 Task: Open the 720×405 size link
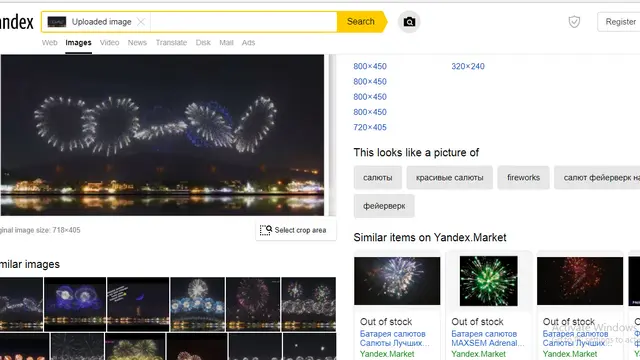point(370,127)
